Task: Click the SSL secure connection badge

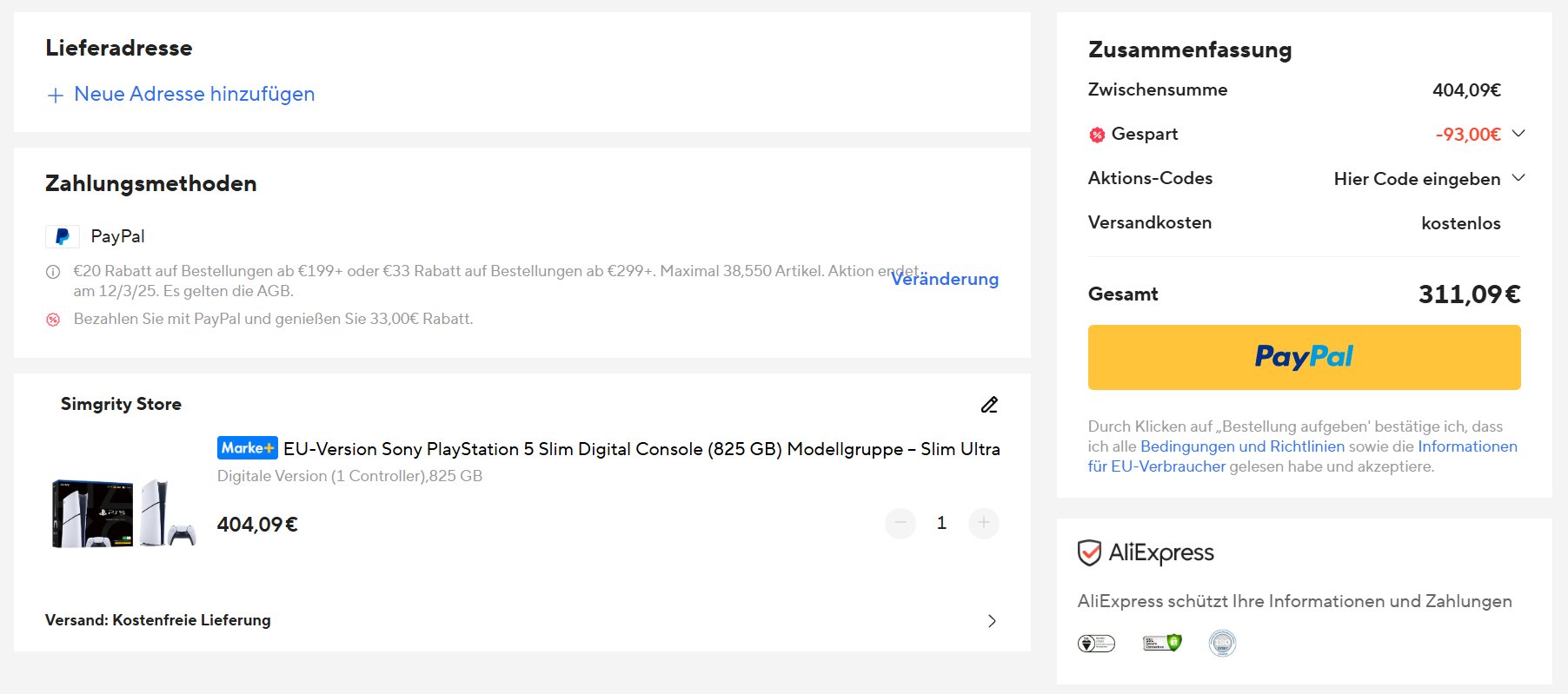Action: 1162,643
